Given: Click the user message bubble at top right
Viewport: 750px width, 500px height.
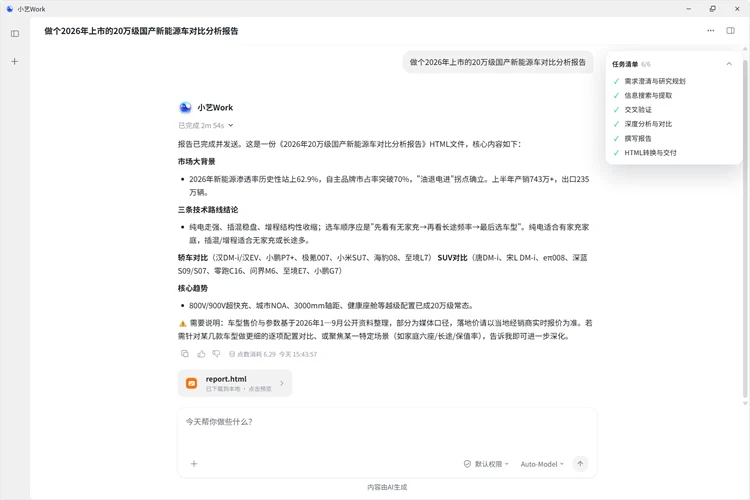Looking at the screenshot, I should pos(497,62).
